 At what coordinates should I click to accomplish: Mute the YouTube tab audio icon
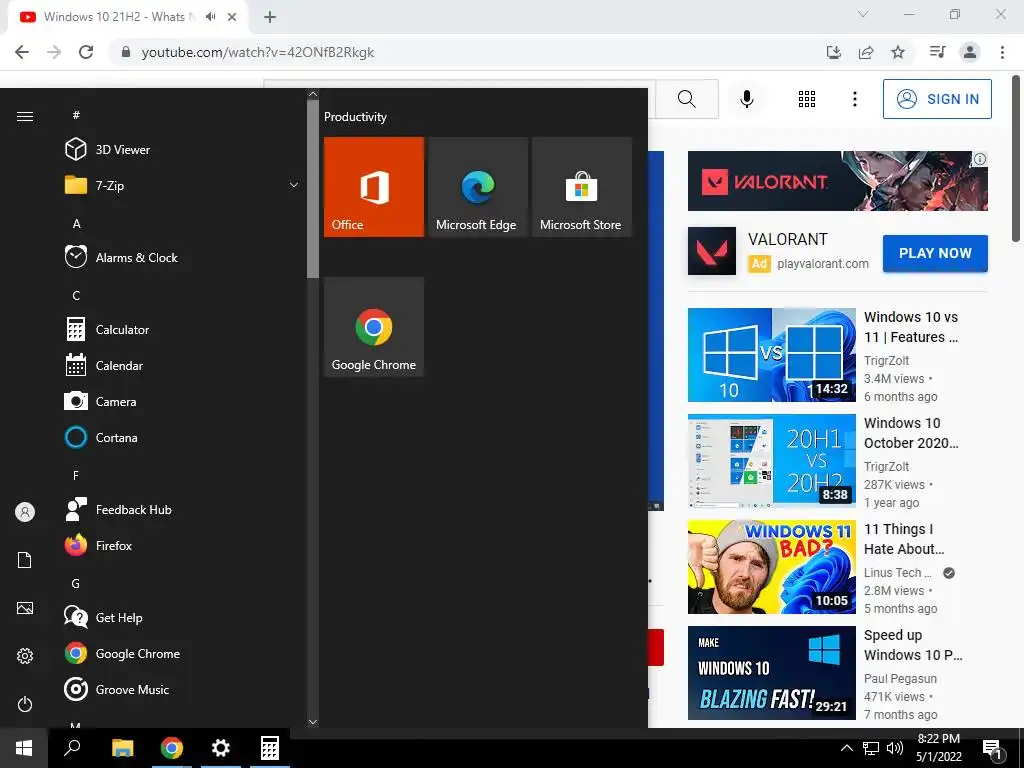pyautogui.click(x=210, y=17)
